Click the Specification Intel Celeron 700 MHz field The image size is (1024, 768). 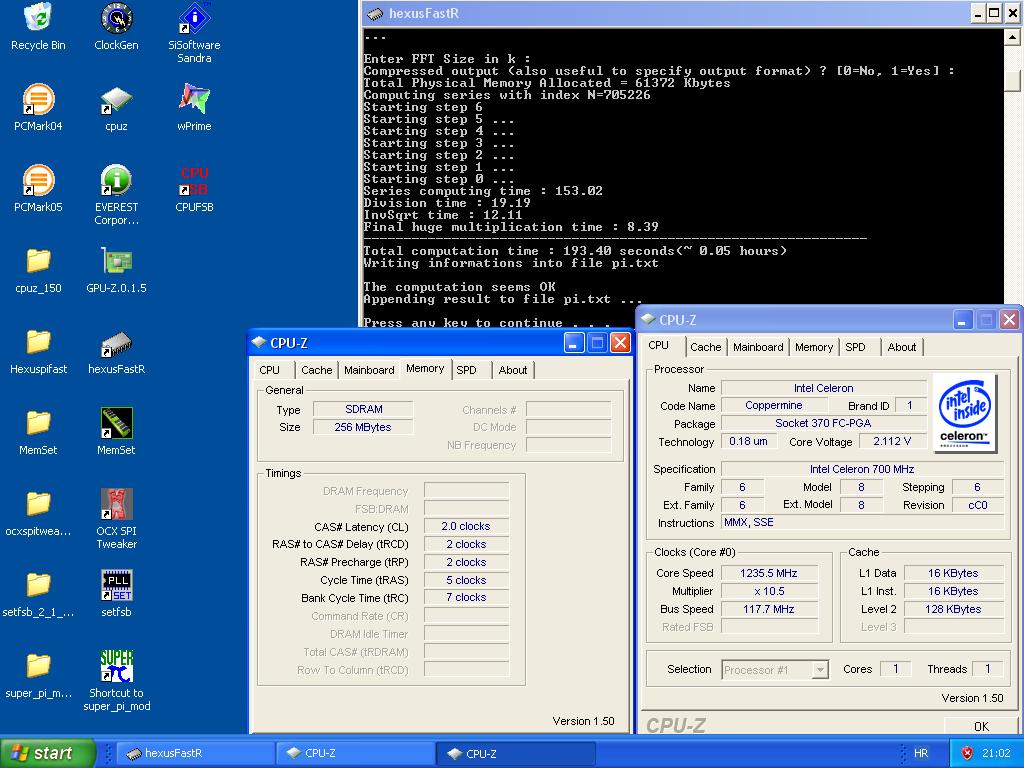(862, 469)
